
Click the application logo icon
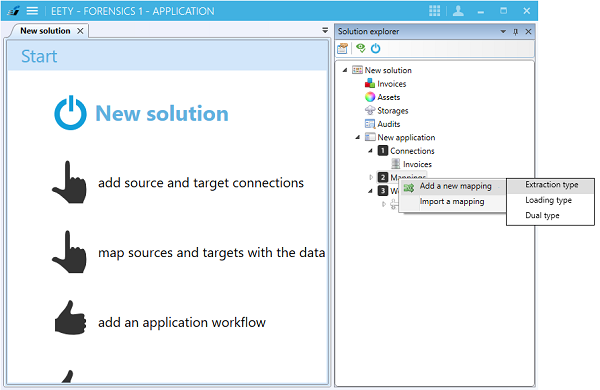13,11
